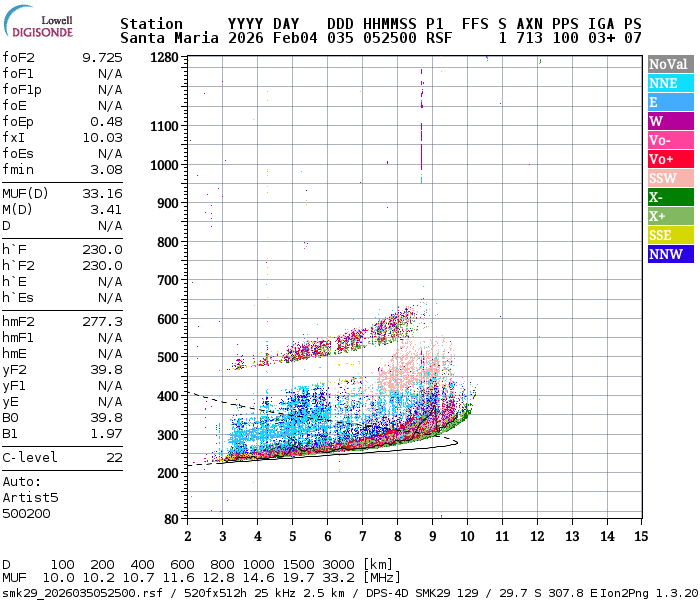Click the Artist5 auto-scaling label
700x600 pixels.
[x=30, y=497]
